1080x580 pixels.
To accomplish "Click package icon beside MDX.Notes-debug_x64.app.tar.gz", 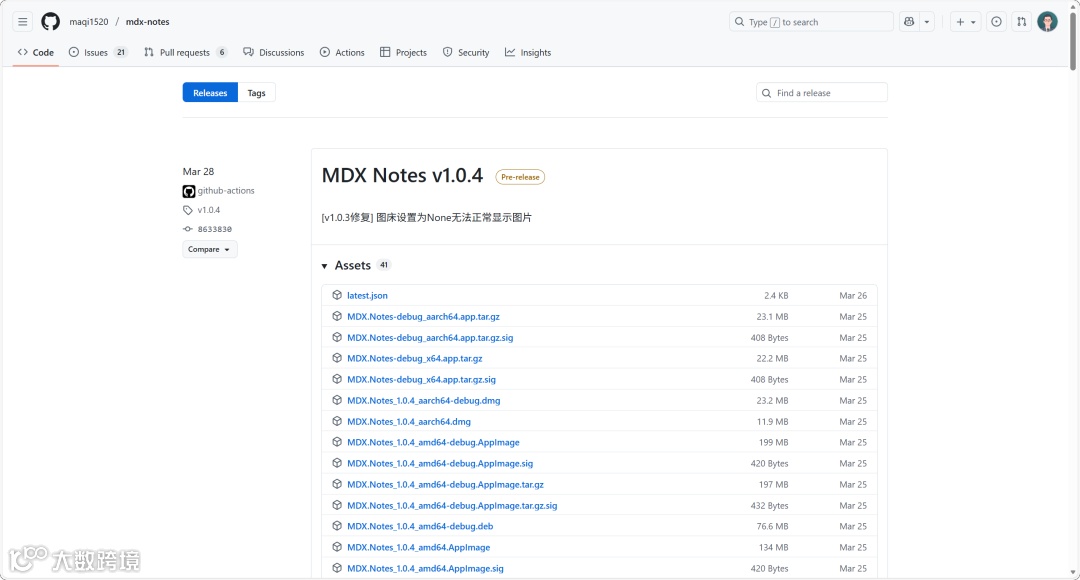I will click(337, 358).
